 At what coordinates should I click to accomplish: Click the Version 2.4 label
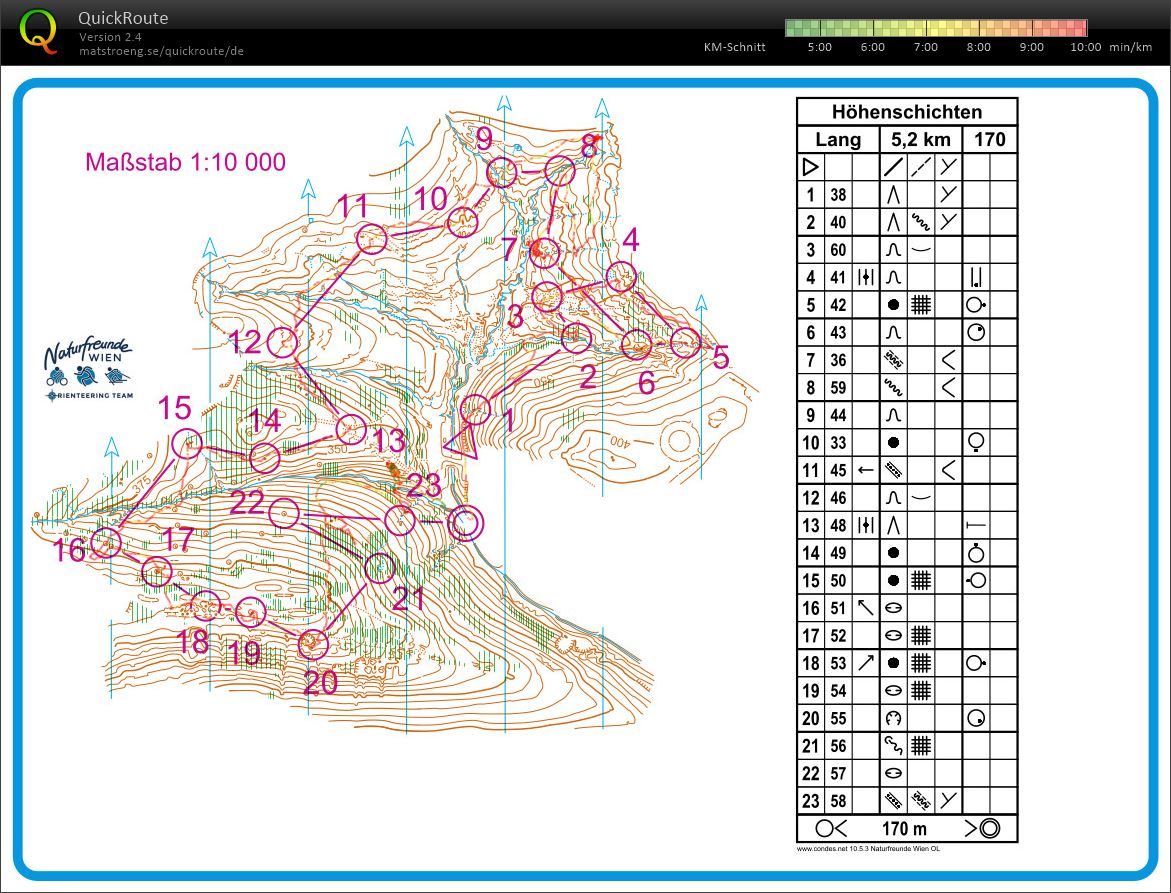[111, 37]
